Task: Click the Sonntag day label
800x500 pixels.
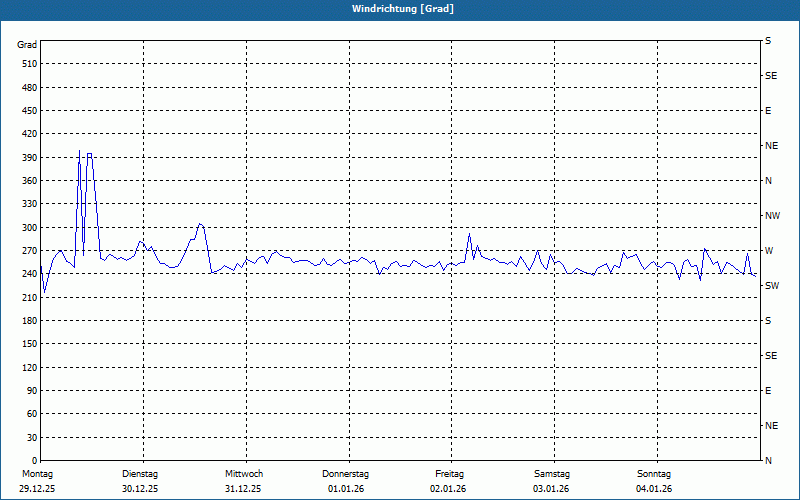Action: coord(654,473)
